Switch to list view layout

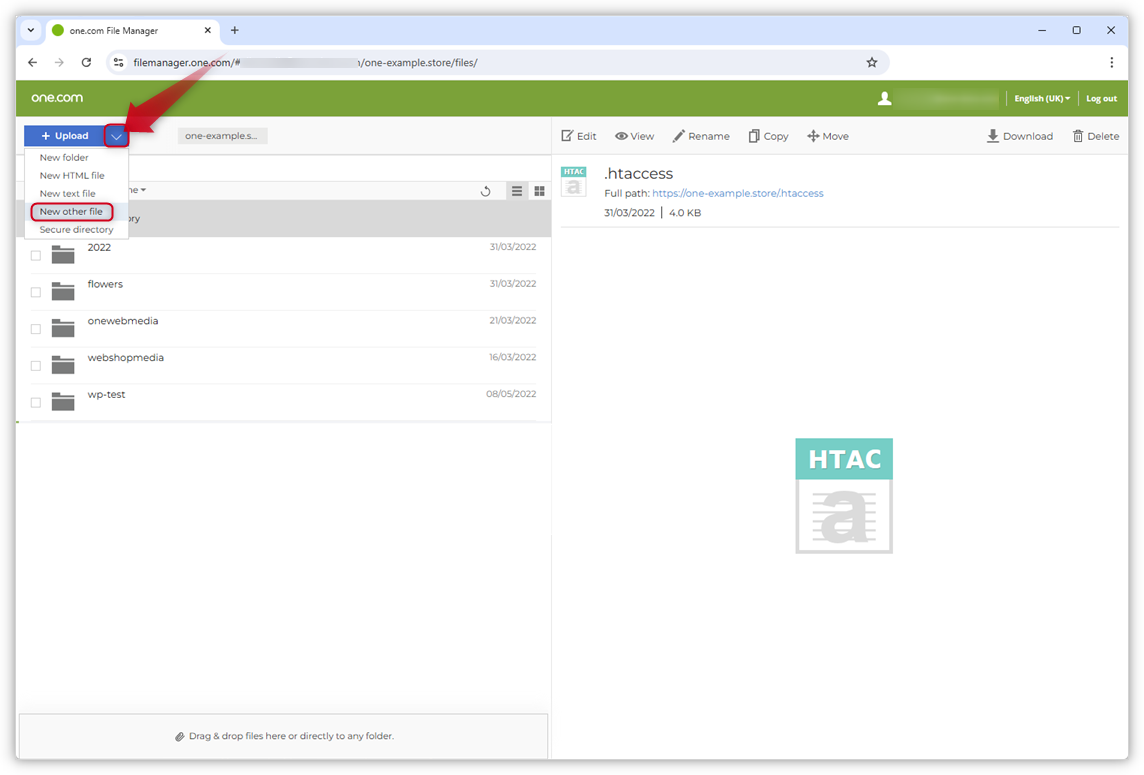(x=517, y=191)
